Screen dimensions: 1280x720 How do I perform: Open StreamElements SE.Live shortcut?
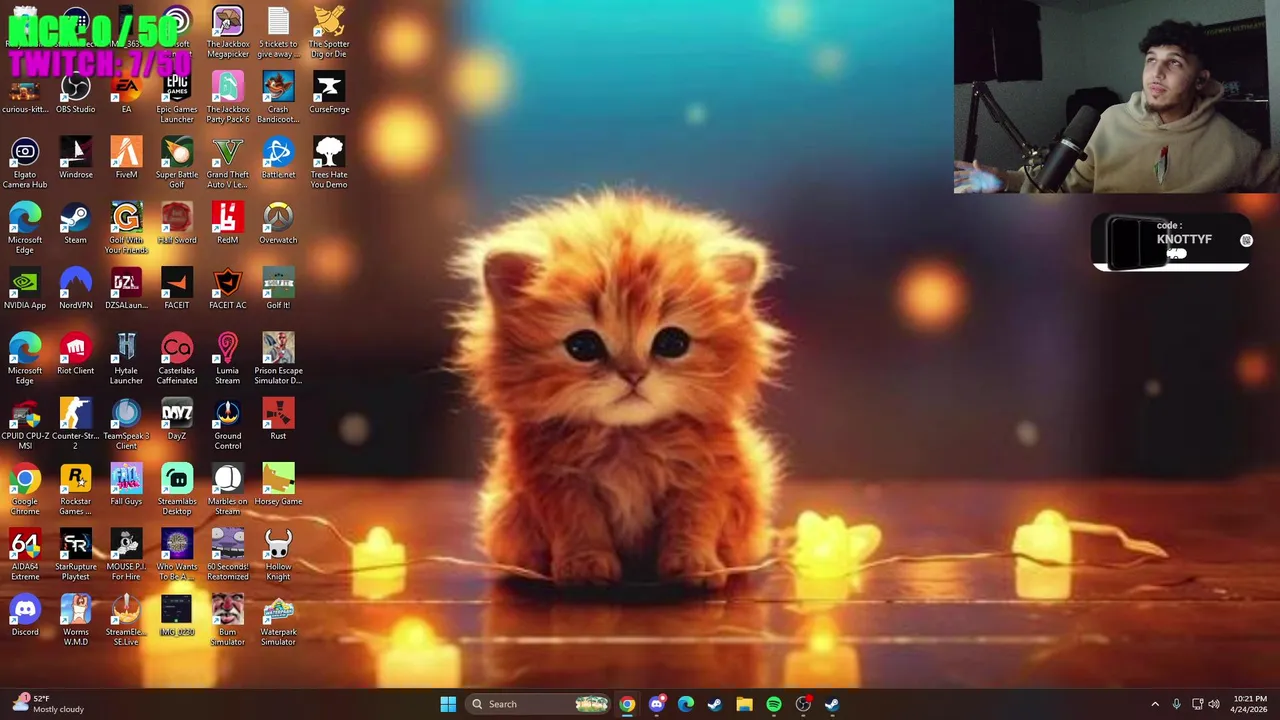coord(126,620)
